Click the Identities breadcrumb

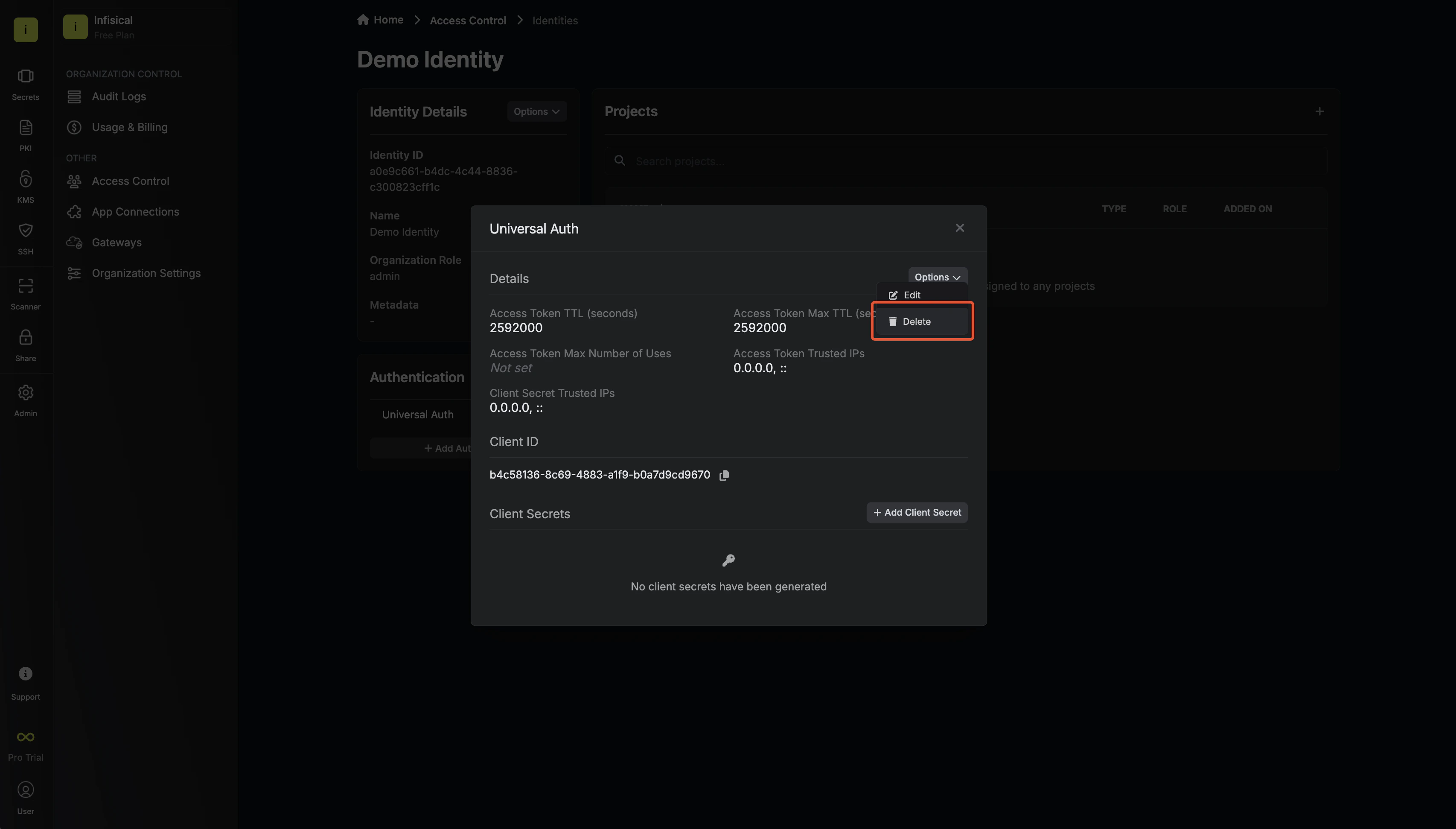tap(555, 20)
